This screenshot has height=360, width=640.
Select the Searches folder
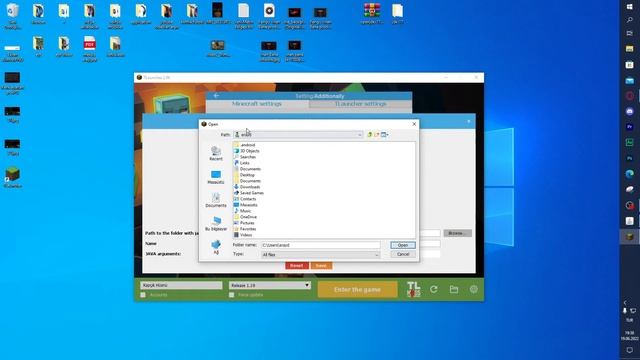245,157
